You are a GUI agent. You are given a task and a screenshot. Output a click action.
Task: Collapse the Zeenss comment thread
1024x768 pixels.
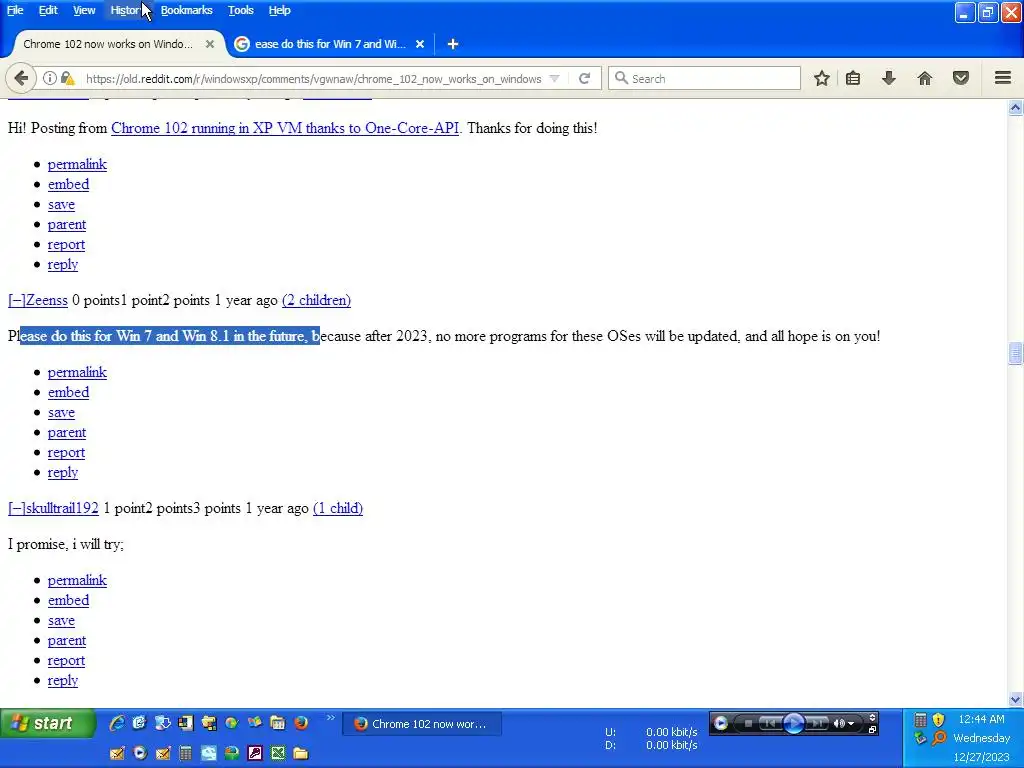pos(17,300)
